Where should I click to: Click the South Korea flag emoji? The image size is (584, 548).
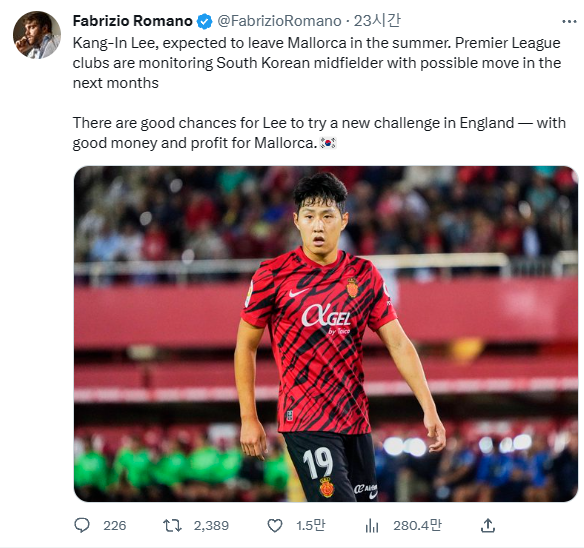(x=328, y=143)
